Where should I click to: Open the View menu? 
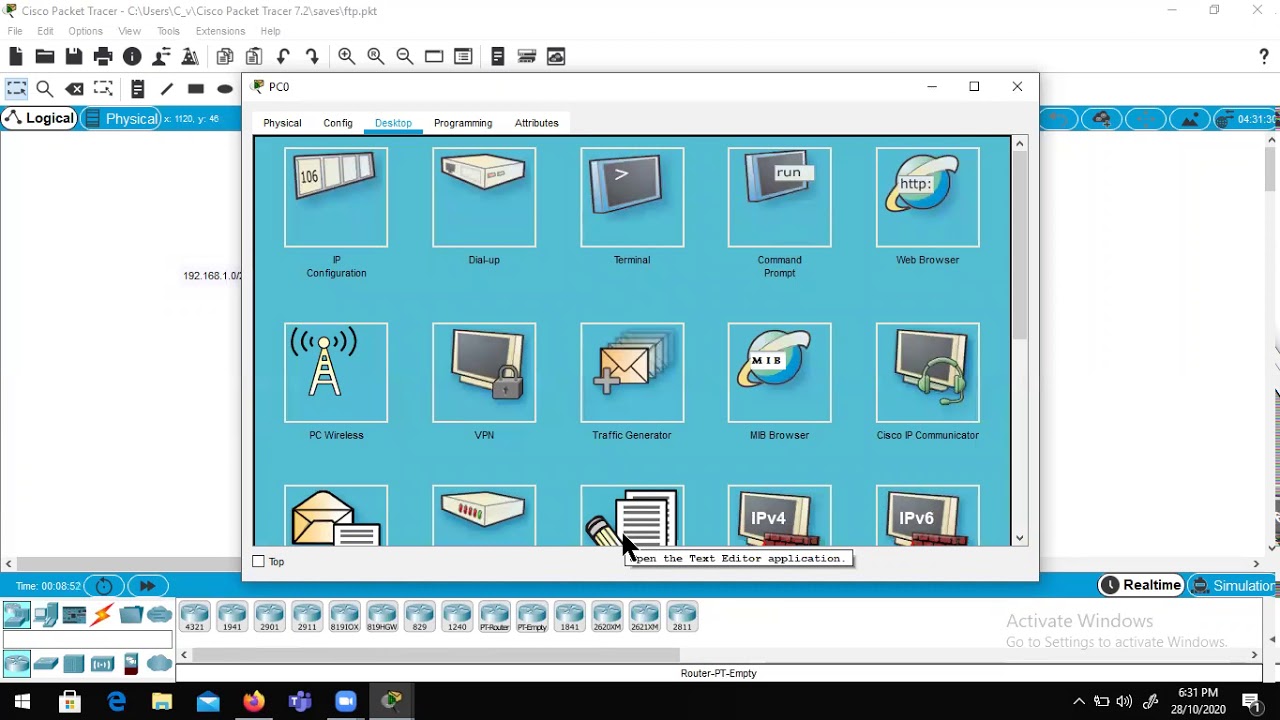[x=130, y=31]
